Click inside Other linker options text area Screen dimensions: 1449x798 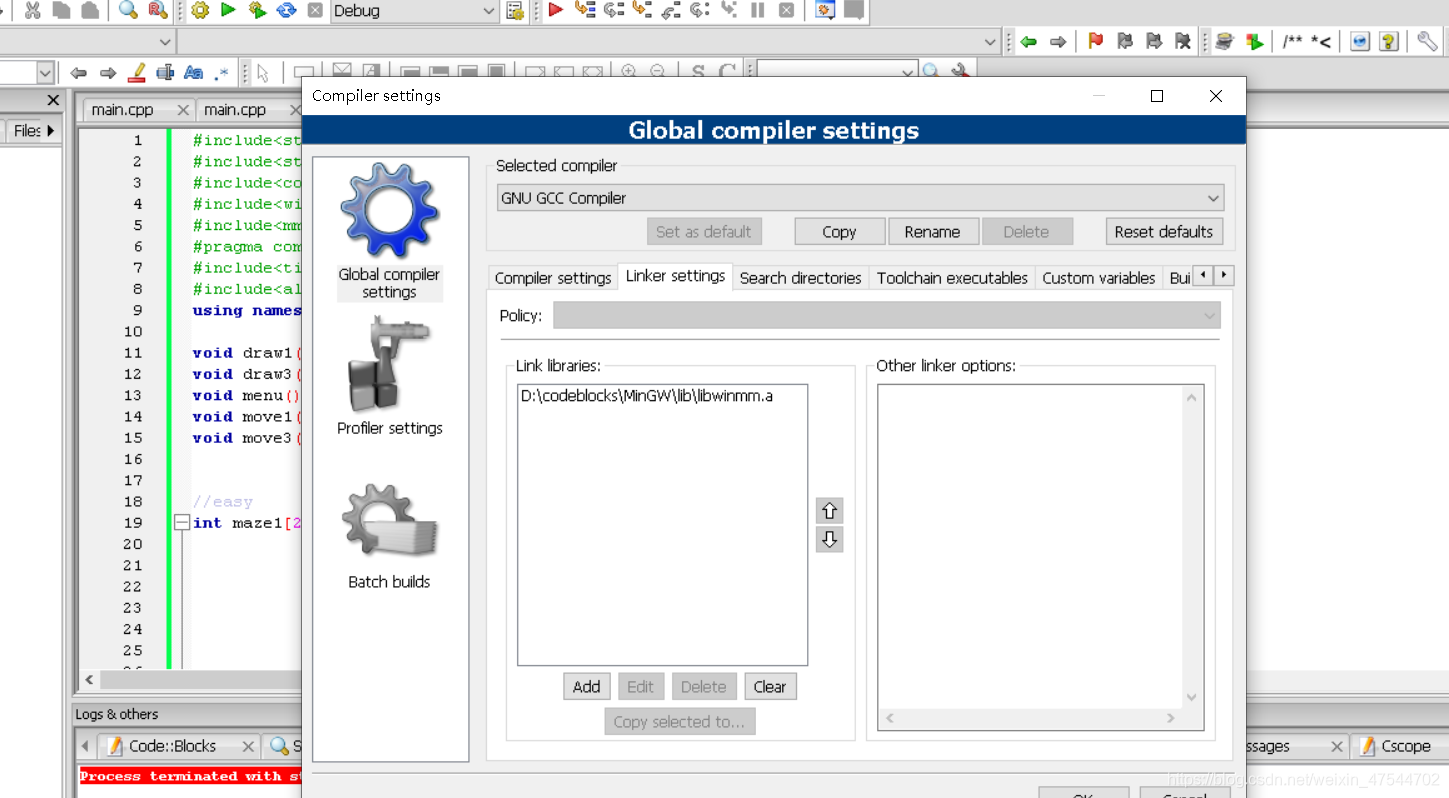1031,546
